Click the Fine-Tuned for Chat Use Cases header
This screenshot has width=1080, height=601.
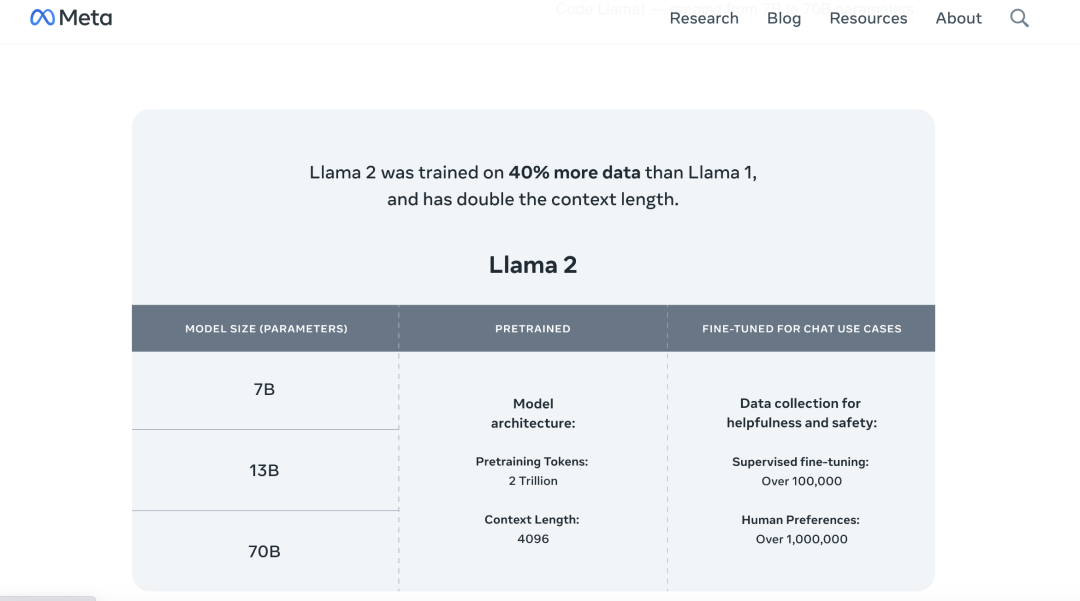click(x=801, y=328)
